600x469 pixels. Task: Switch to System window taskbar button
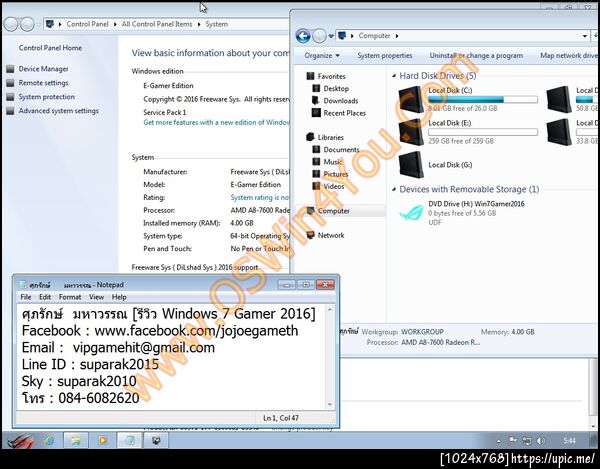[155, 441]
